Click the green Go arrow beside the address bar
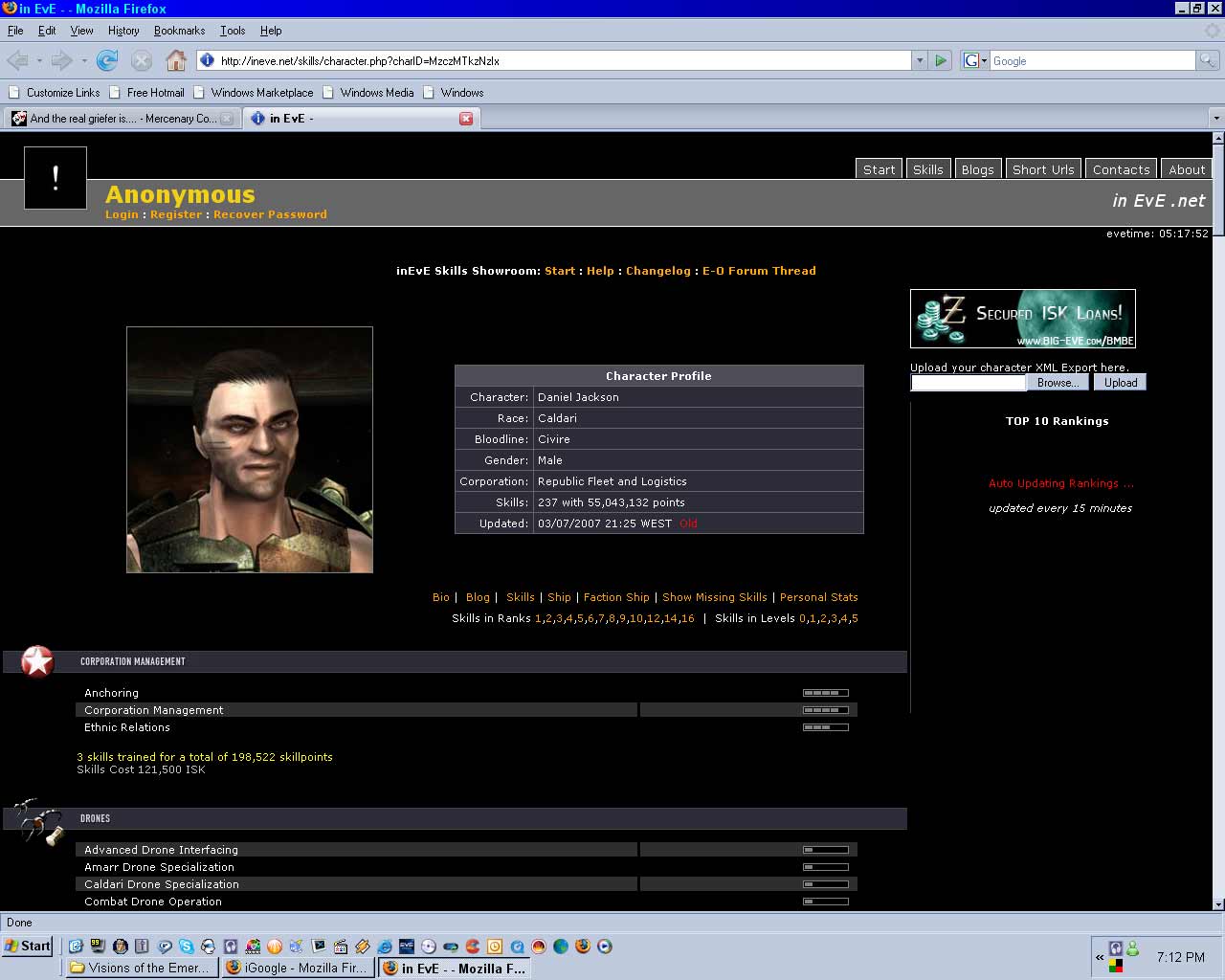 click(x=941, y=60)
